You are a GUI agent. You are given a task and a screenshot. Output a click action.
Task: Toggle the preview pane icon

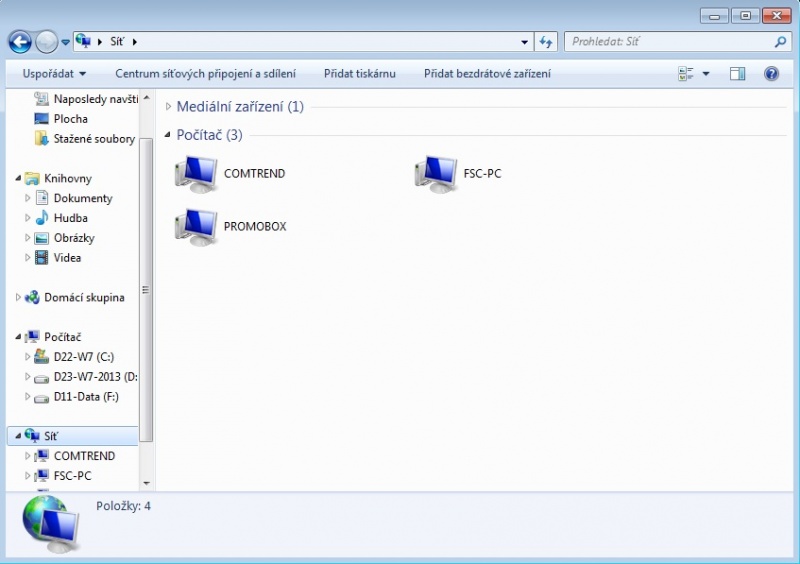pyautogui.click(x=737, y=74)
